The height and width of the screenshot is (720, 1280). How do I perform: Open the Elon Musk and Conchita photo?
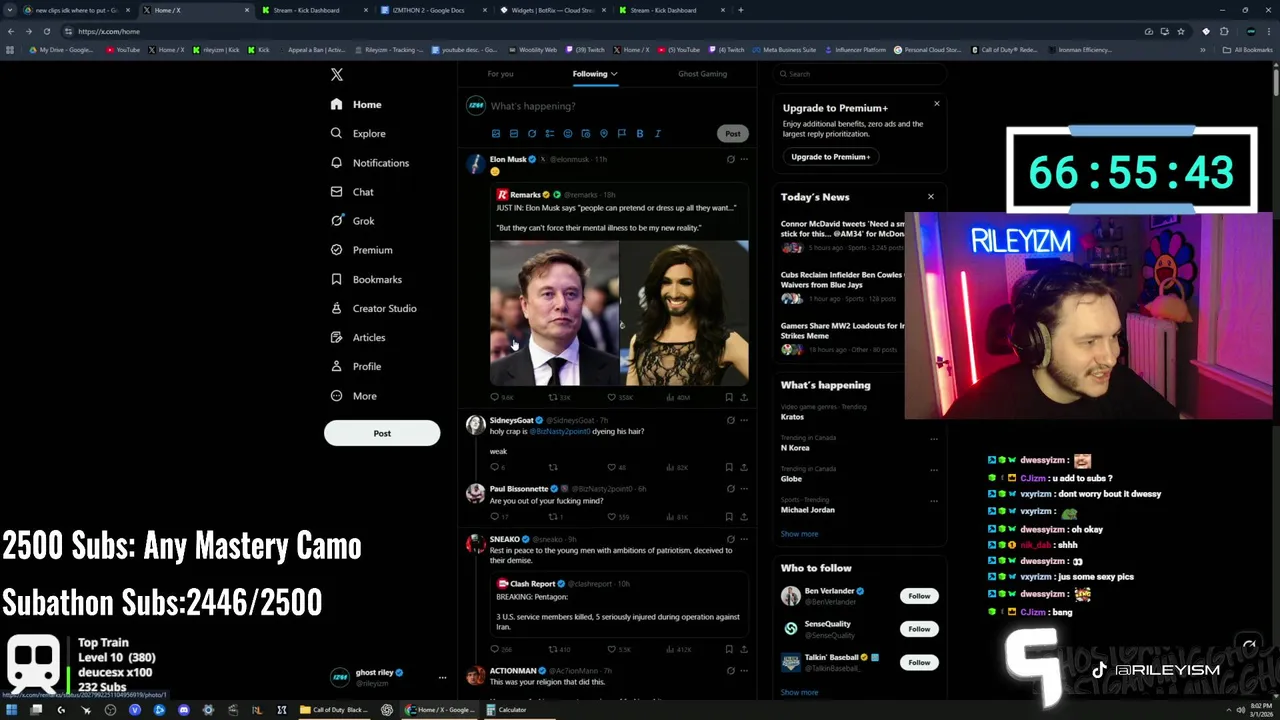[x=619, y=313]
